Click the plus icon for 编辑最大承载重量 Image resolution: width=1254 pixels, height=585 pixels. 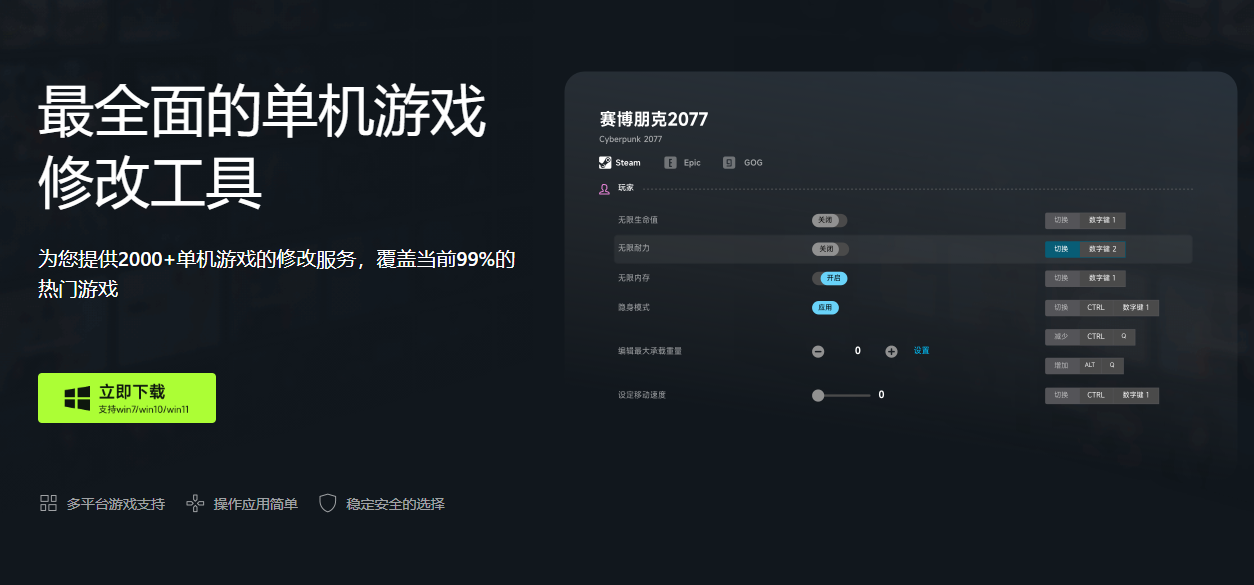(891, 351)
